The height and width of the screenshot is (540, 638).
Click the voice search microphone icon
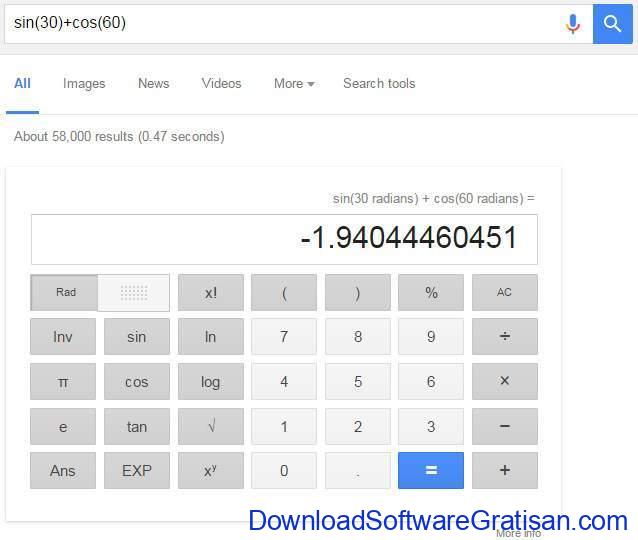pos(572,24)
